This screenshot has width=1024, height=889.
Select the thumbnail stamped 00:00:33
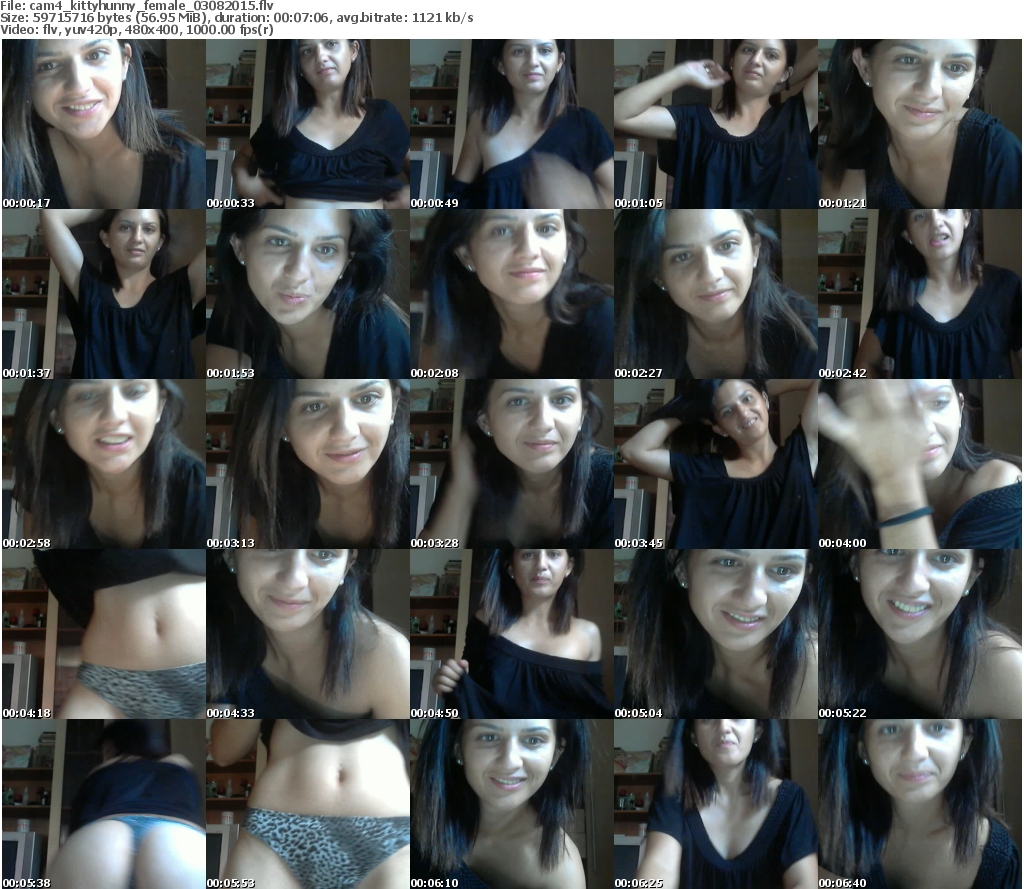tap(308, 124)
